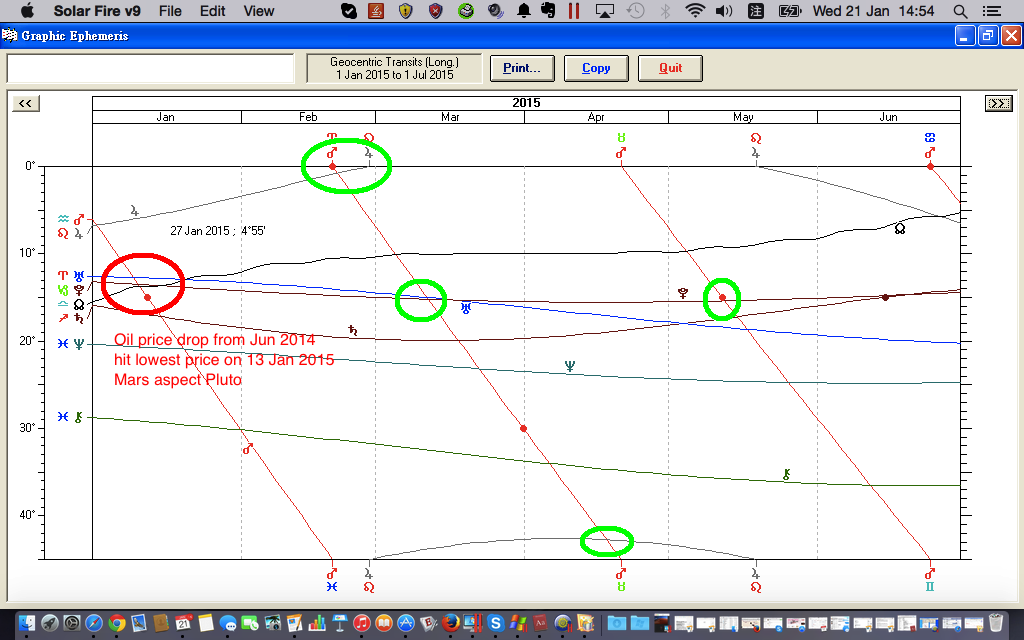Open Time Machine menu bar icon
The height and width of the screenshot is (640, 1024).
point(635,10)
